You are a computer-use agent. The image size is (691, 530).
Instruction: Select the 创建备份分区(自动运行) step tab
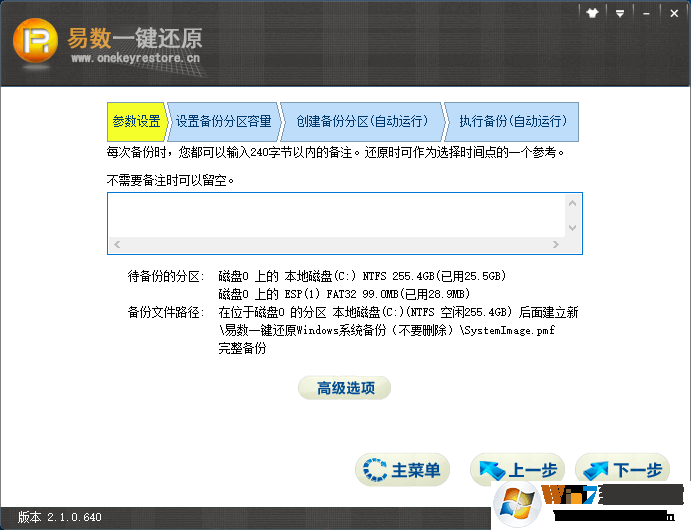(362, 122)
